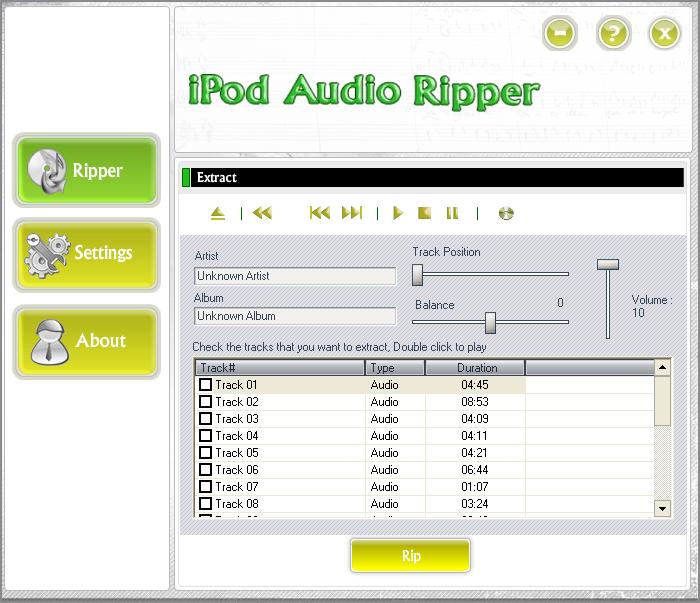Start playback with the play icon

398,213
